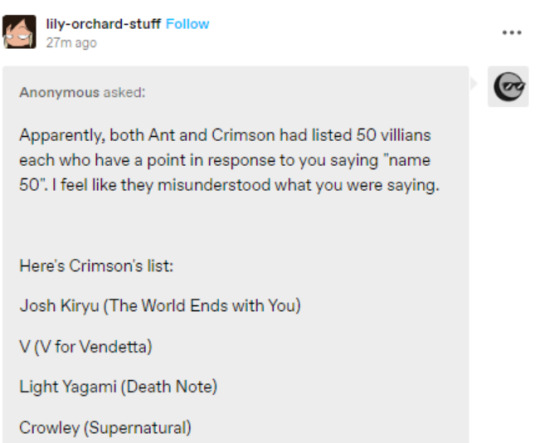Visit the lily-orchard-stuff blog name link
The width and height of the screenshot is (540, 443).
click(103, 24)
